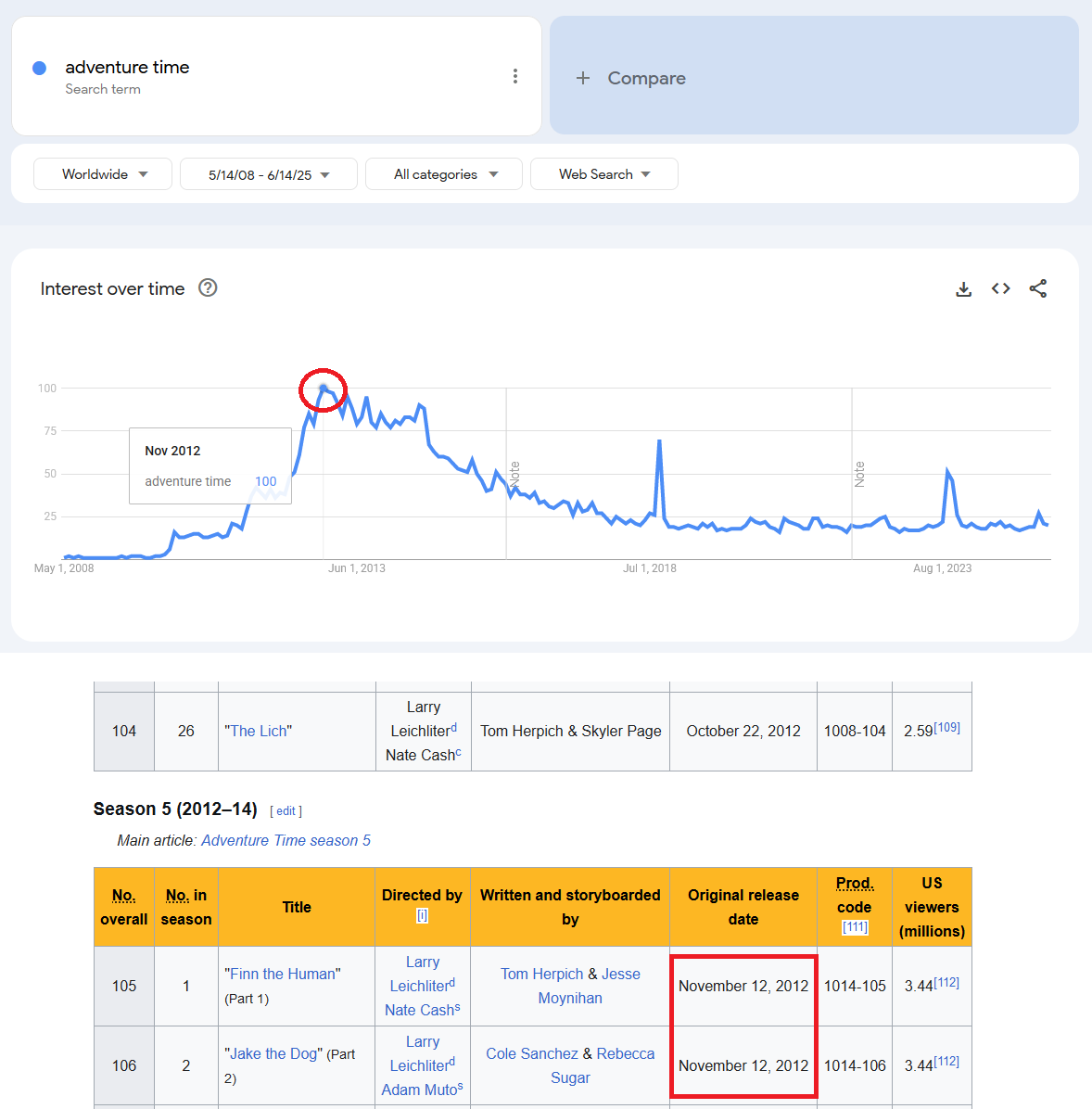Screen dimensions: 1092x1109
Task: Select the 1014-105 production code cell
Action: (855, 986)
